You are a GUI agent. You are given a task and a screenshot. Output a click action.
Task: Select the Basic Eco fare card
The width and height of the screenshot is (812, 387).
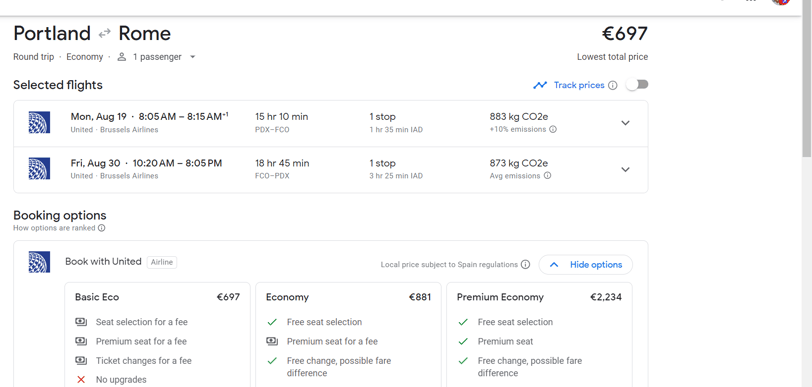pyautogui.click(x=157, y=334)
